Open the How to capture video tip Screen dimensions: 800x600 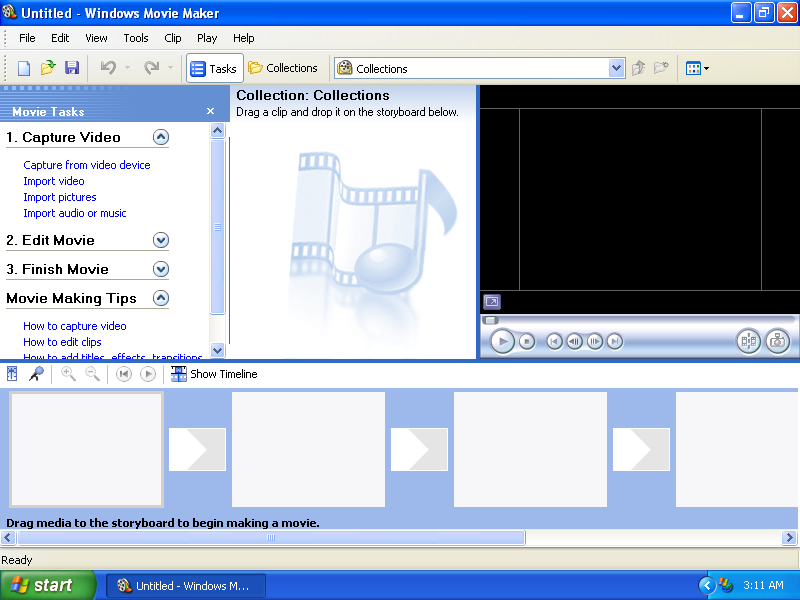click(74, 326)
